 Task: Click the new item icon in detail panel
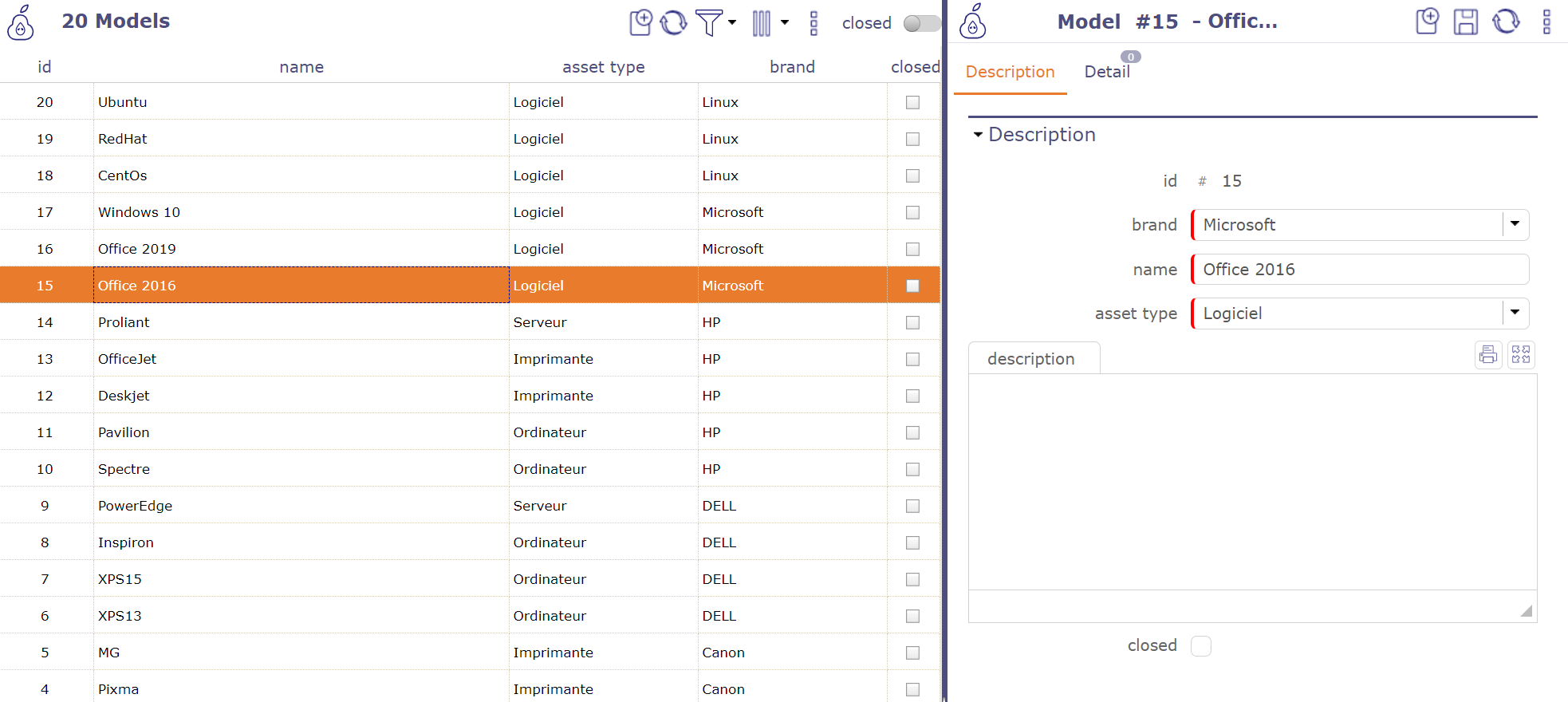pyautogui.click(x=1427, y=22)
